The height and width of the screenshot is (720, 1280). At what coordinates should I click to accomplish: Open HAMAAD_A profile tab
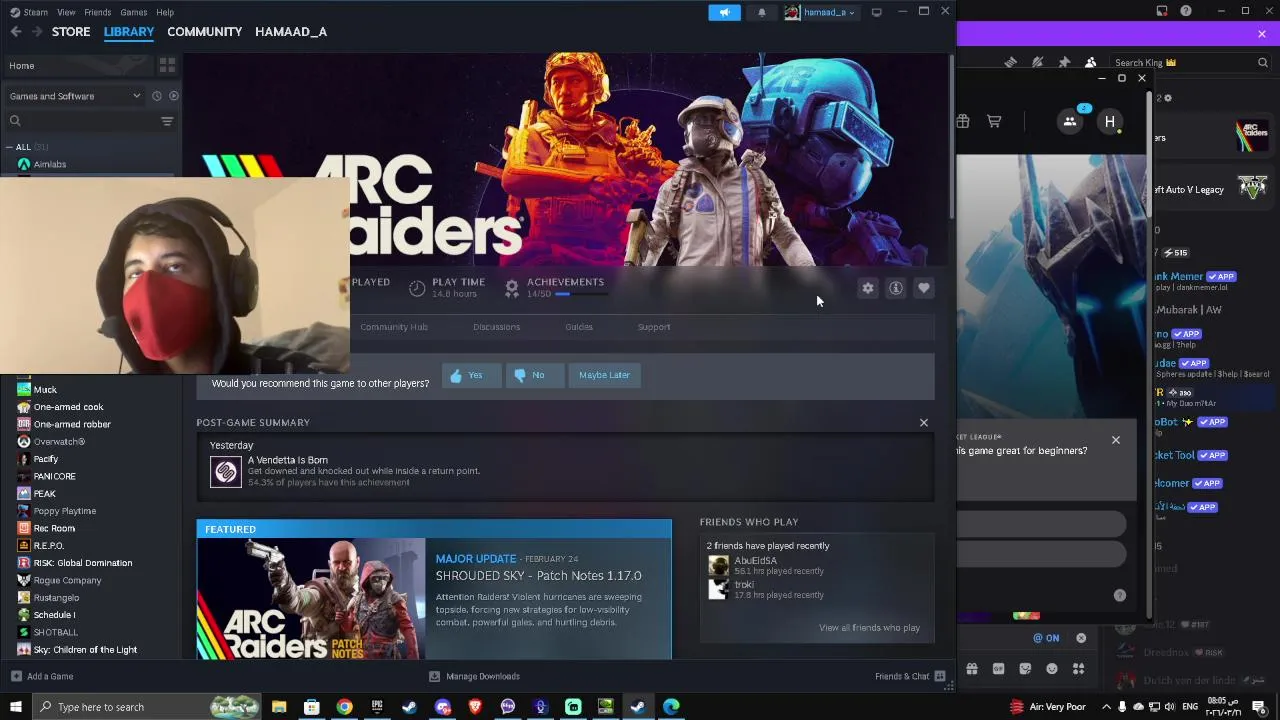[291, 32]
